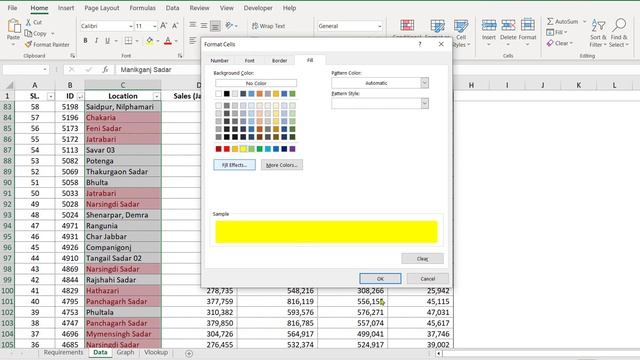Add a new sheet with plus icon

click(189, 353)
